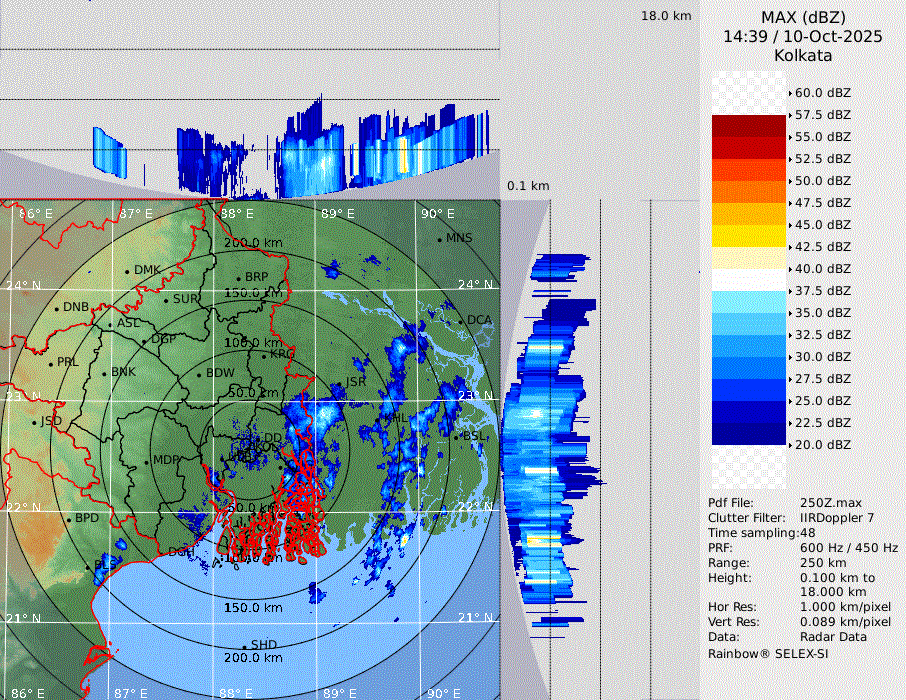This screenshot has width=906, height=700.
Task: Select the darkest navy swatch at scale bottom
Action: point(749,434)
